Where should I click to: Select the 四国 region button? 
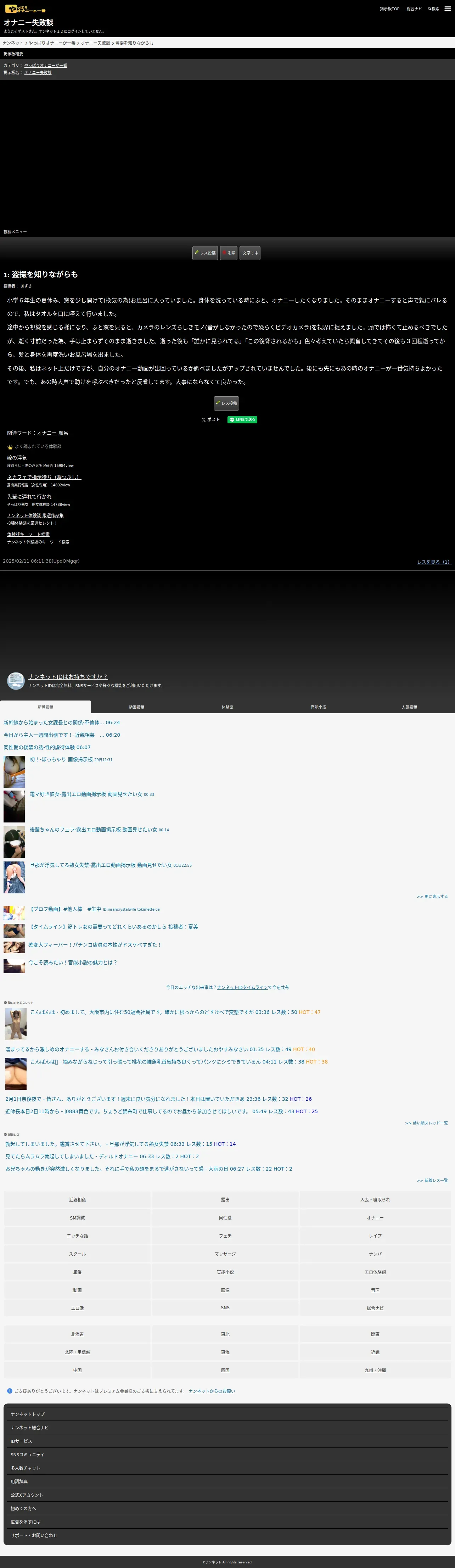tap(225, 1370)
